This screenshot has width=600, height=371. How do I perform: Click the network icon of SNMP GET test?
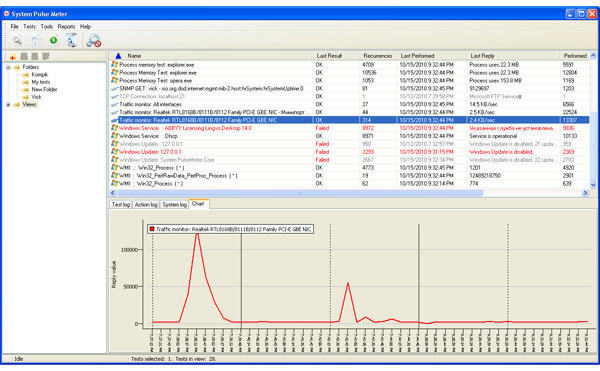114,88
